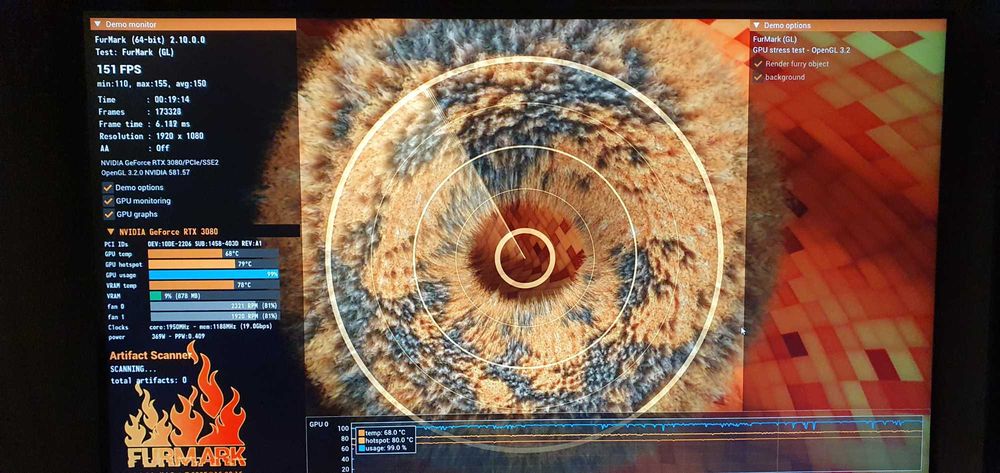Click the fan 1 RPM bar
Screen dimensions: 1000x473
pos(214,316)
